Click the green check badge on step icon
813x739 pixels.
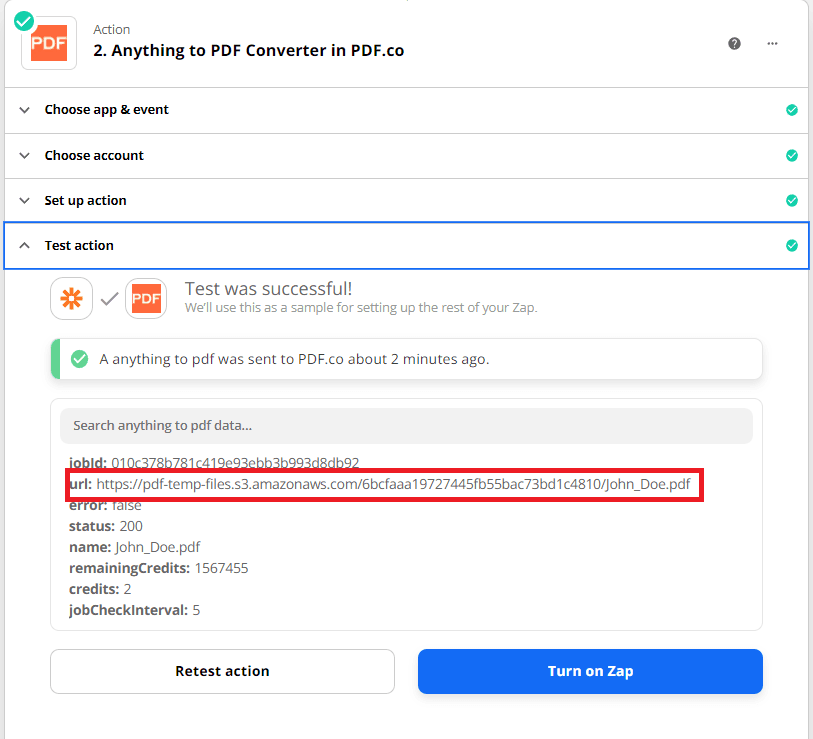24,20
